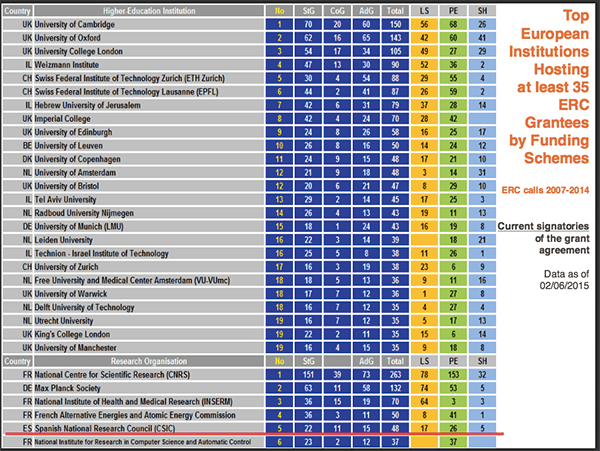Click the ETH Zurich institution name
Image resolution: width=600 pixels, height=451 pixels.
tap(130, 78)
